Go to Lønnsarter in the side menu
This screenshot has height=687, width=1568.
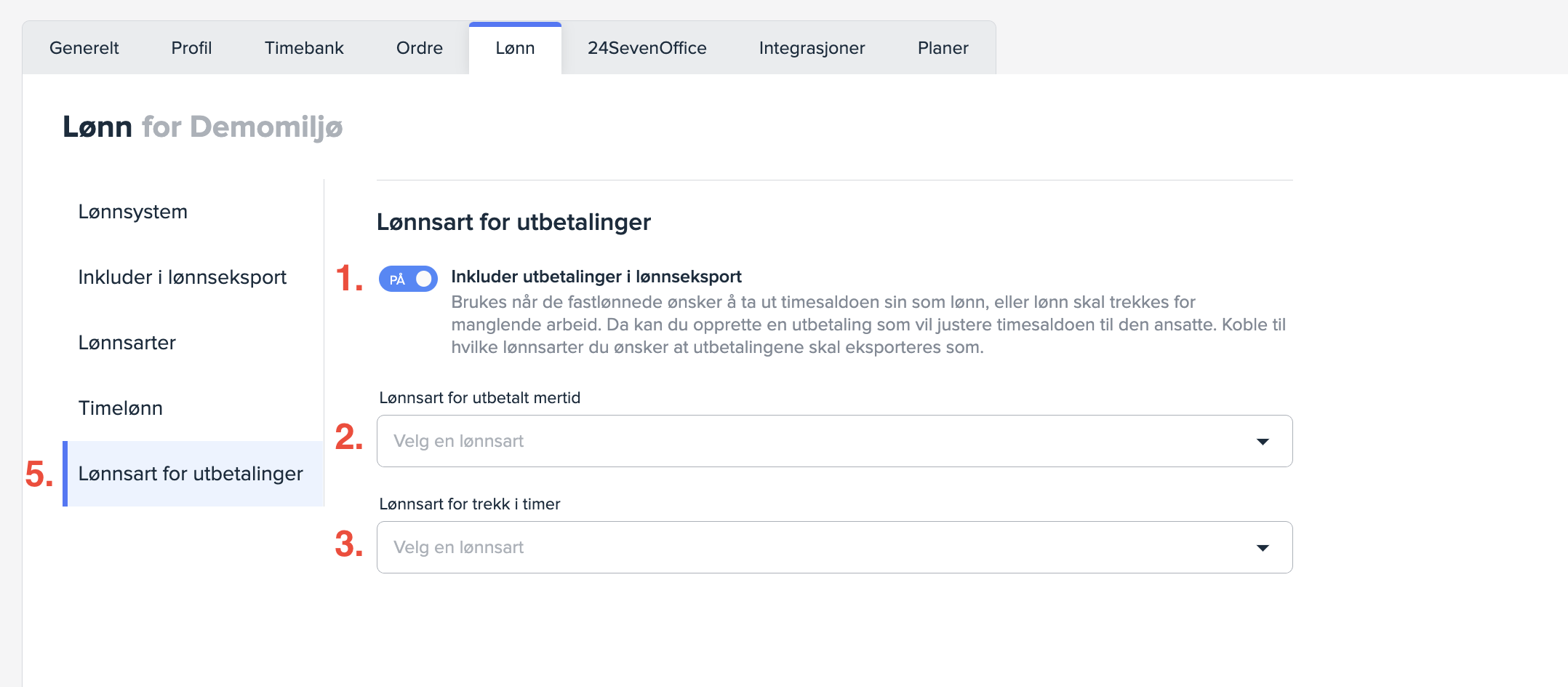127,343
